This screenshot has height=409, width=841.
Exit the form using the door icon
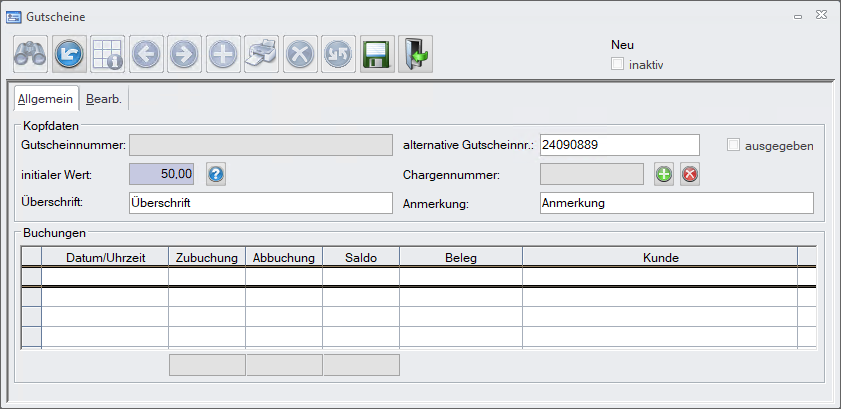(415, 54)
